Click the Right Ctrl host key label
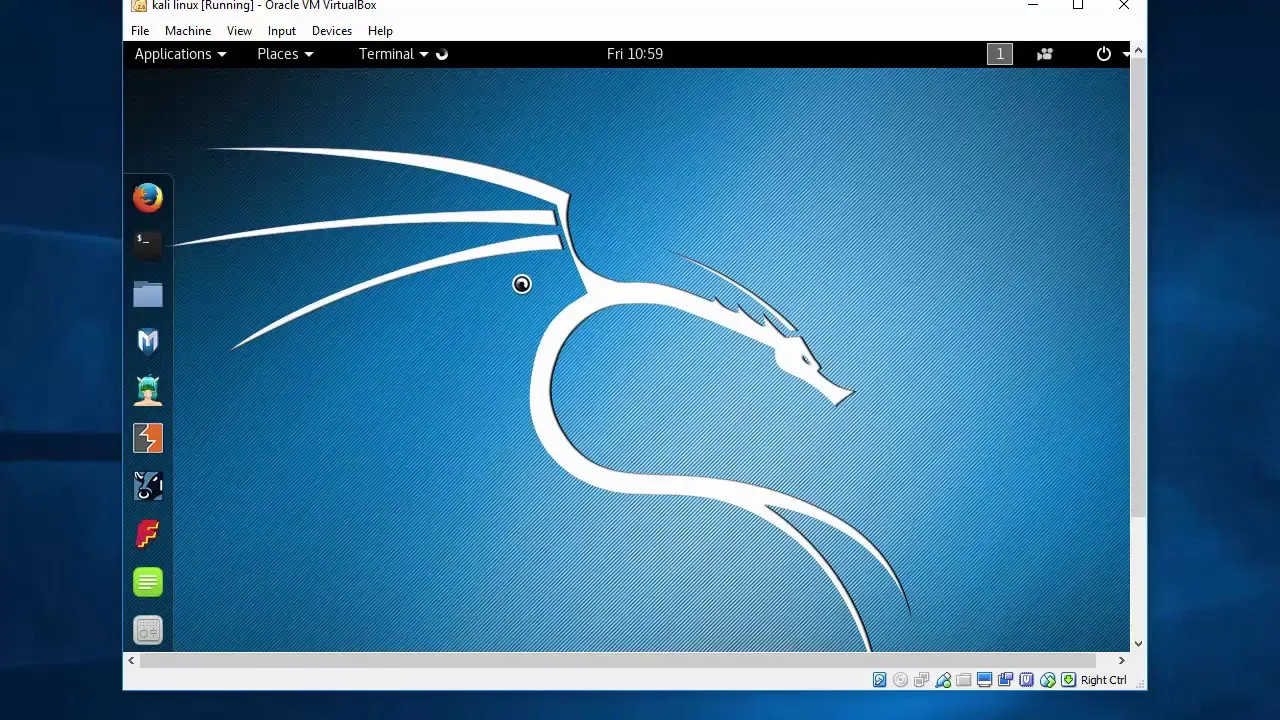 [x=1104, y=680]
